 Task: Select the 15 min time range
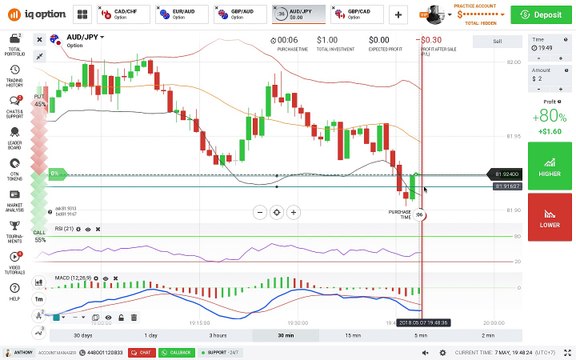click(353, 335)
